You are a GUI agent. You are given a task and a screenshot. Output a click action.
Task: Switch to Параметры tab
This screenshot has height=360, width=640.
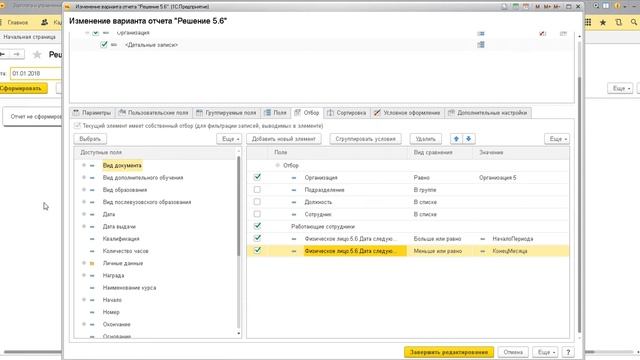point(92,113)
